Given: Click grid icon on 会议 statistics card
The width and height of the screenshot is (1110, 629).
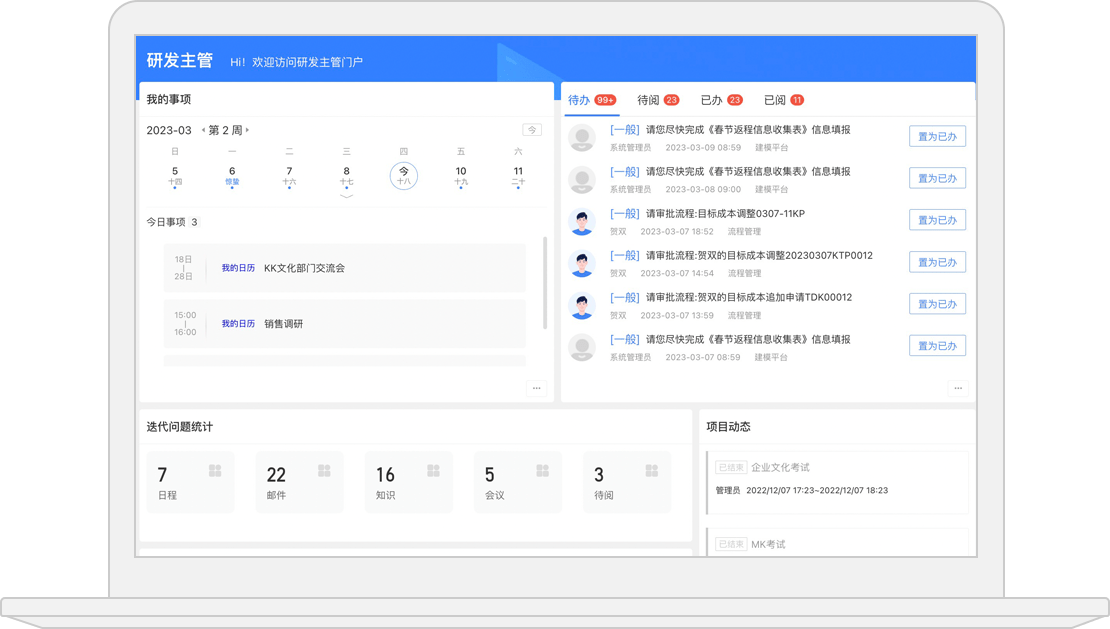Looking at the screenshot, I should 542,471.
